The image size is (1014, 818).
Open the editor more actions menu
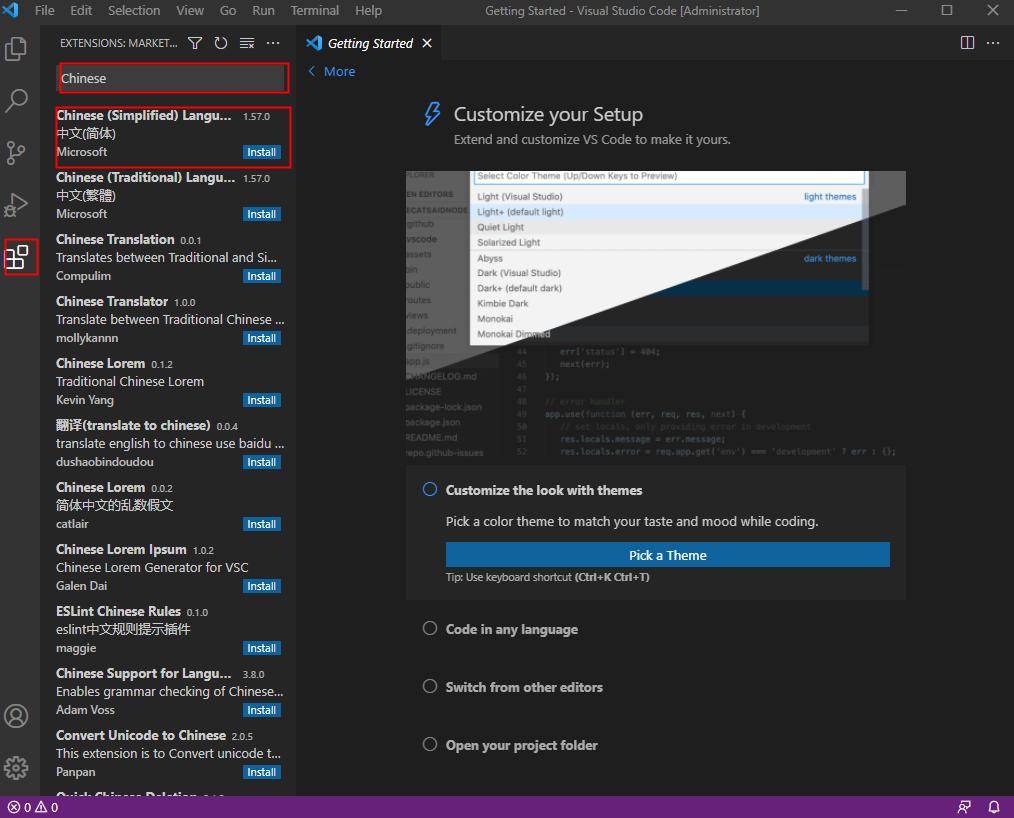[x=993, y=42]
